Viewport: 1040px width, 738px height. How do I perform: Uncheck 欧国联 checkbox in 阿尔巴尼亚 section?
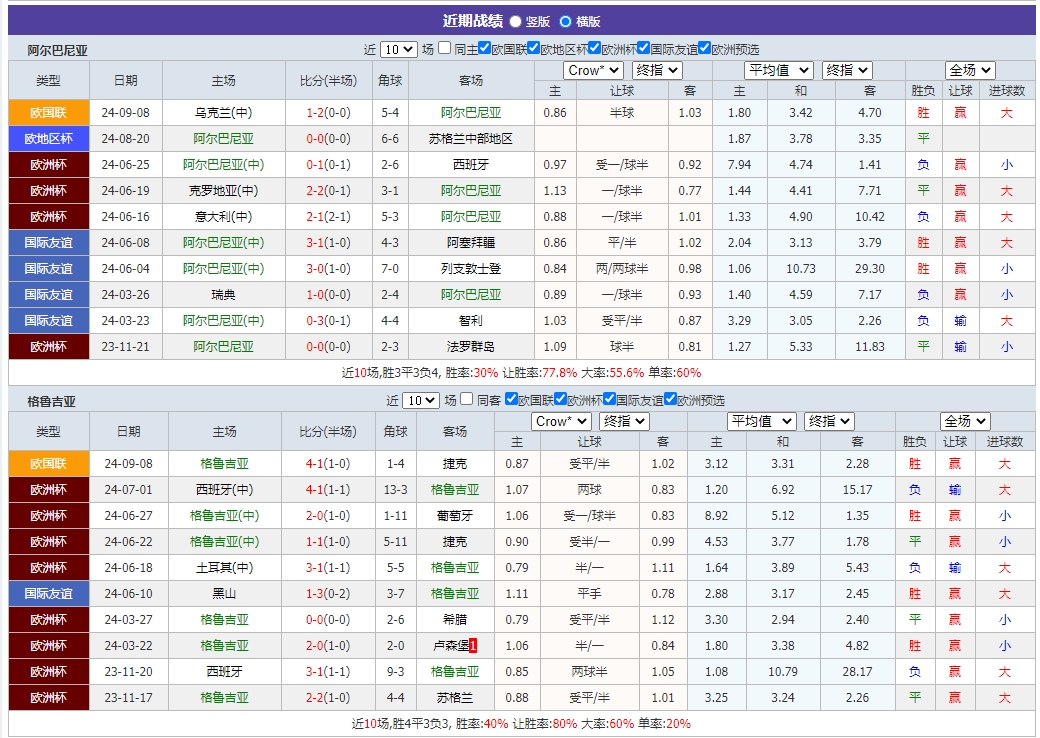coord(482,48)
